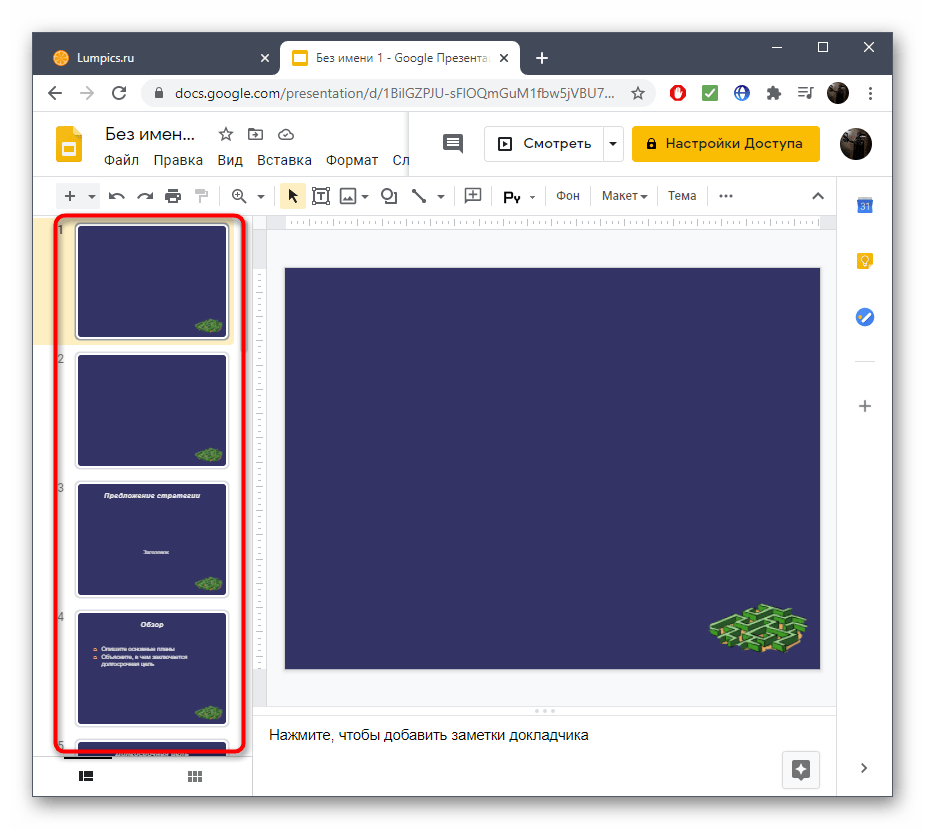Open the Формат menu
Viewport: 925px width, 829px height.
[x=352, y=160]
